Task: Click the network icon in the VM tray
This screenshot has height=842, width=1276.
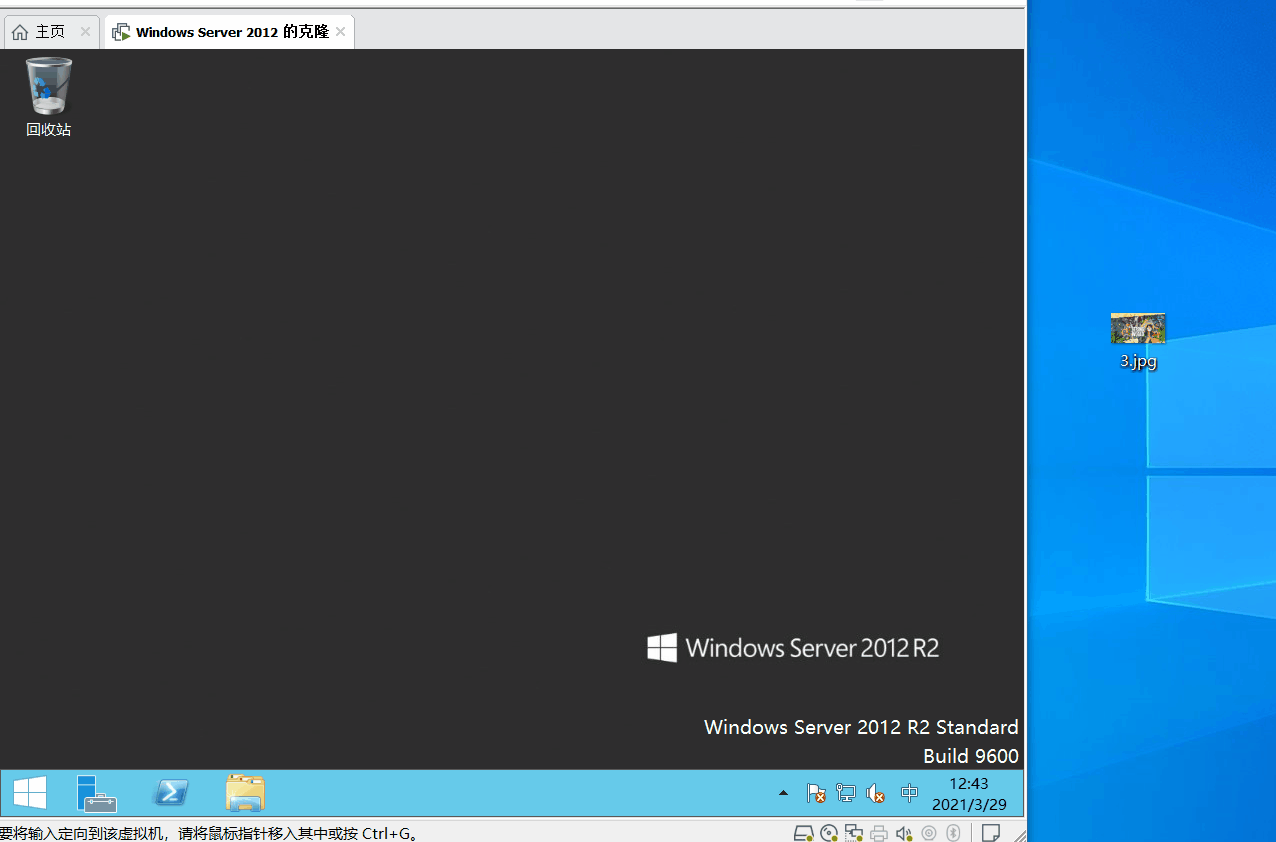Action: click(846, 793)
